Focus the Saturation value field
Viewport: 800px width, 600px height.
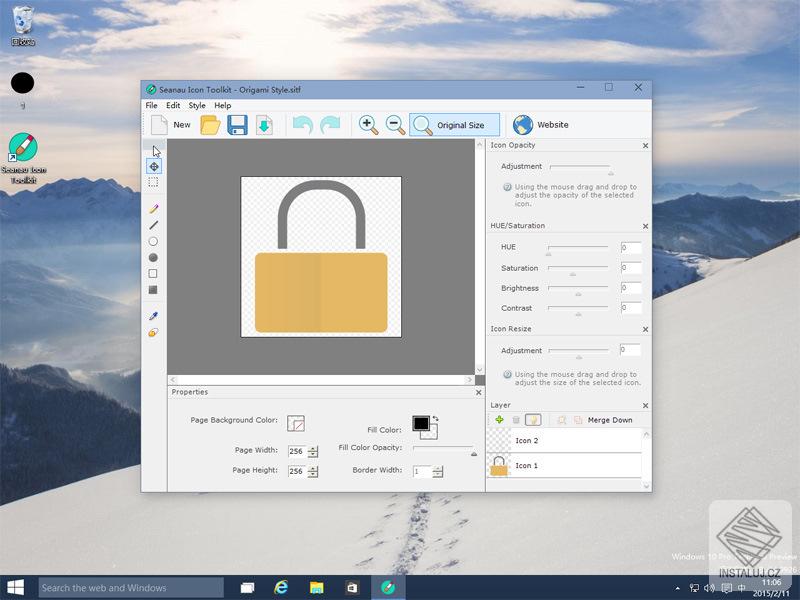tap(631, 268)
